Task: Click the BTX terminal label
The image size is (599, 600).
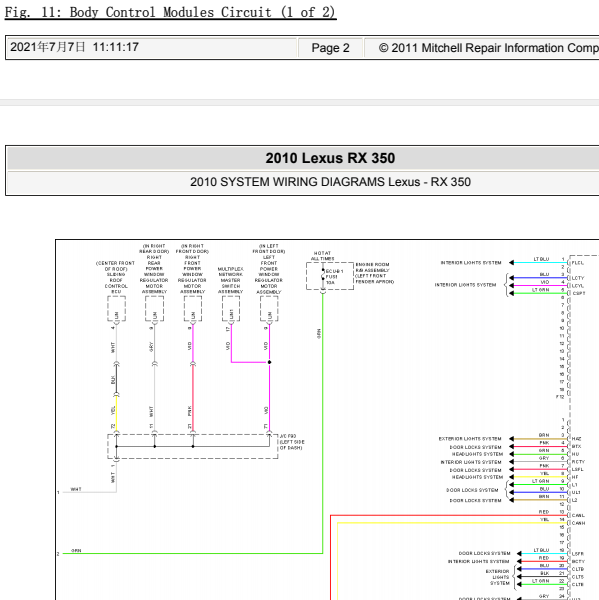Action: click(576, 447)
